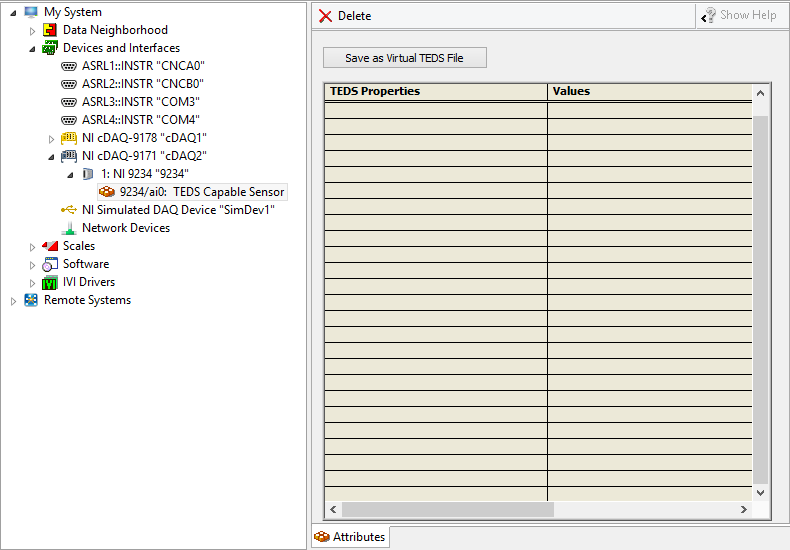The image size is (790, 550).
Task: Click the NI Simulated DAQ Device USB icon
Action: click(69, 210)
